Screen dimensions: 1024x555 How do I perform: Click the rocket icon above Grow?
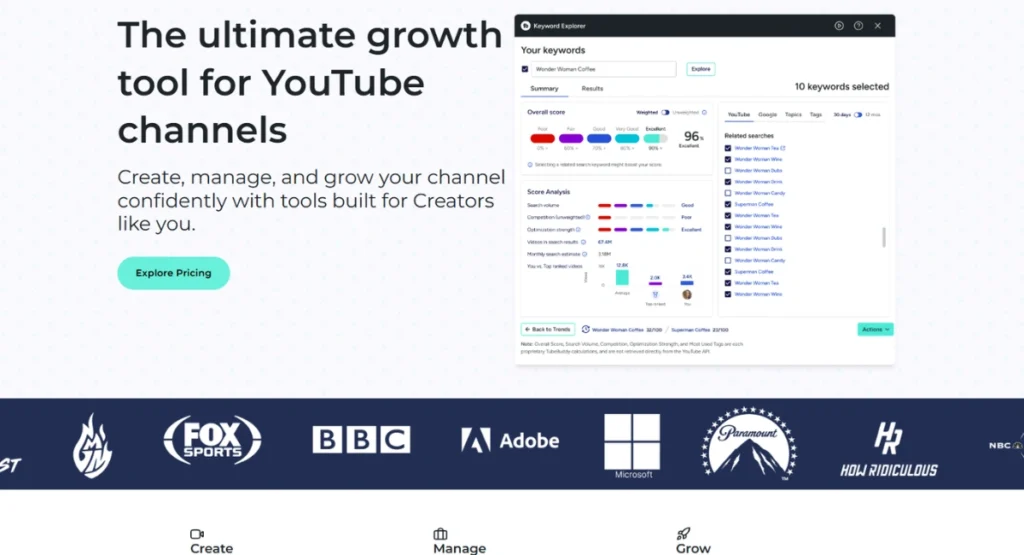click(683, 533)
